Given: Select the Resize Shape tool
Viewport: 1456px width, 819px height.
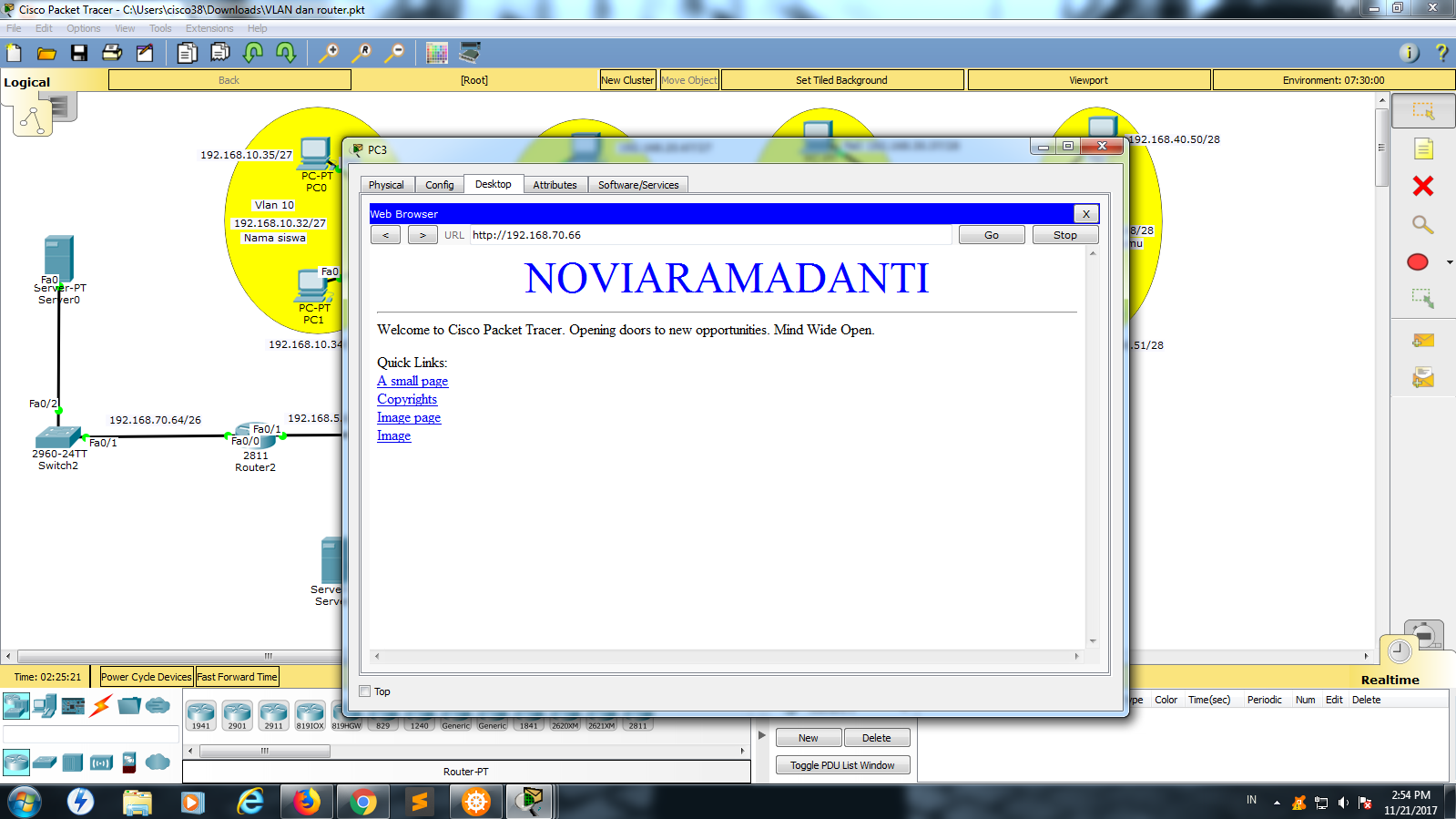Looking at the screenshot, I should (x=1423, y=299).
